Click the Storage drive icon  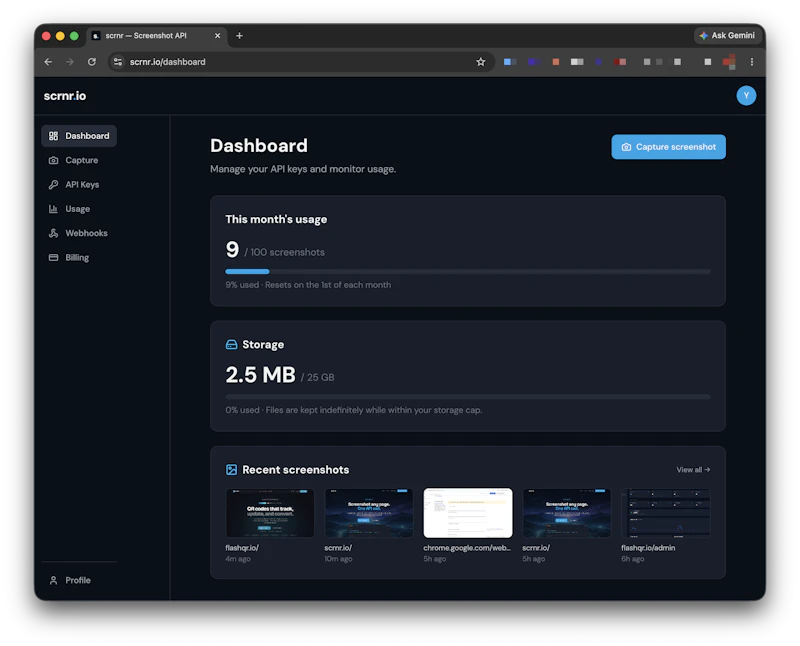coord(232,344)
